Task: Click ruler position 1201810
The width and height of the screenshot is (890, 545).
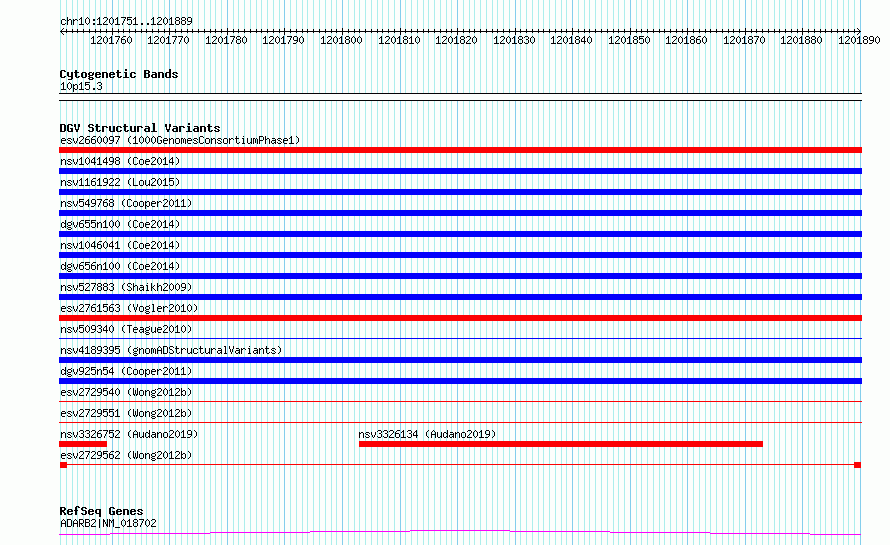Action: click(399, 40)
